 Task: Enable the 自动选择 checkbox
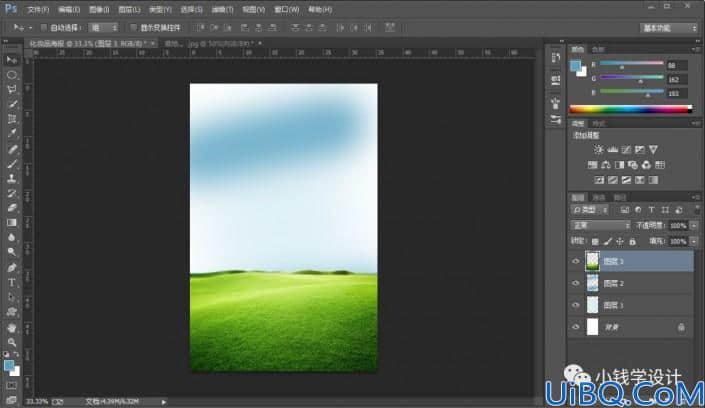[44, 28]
